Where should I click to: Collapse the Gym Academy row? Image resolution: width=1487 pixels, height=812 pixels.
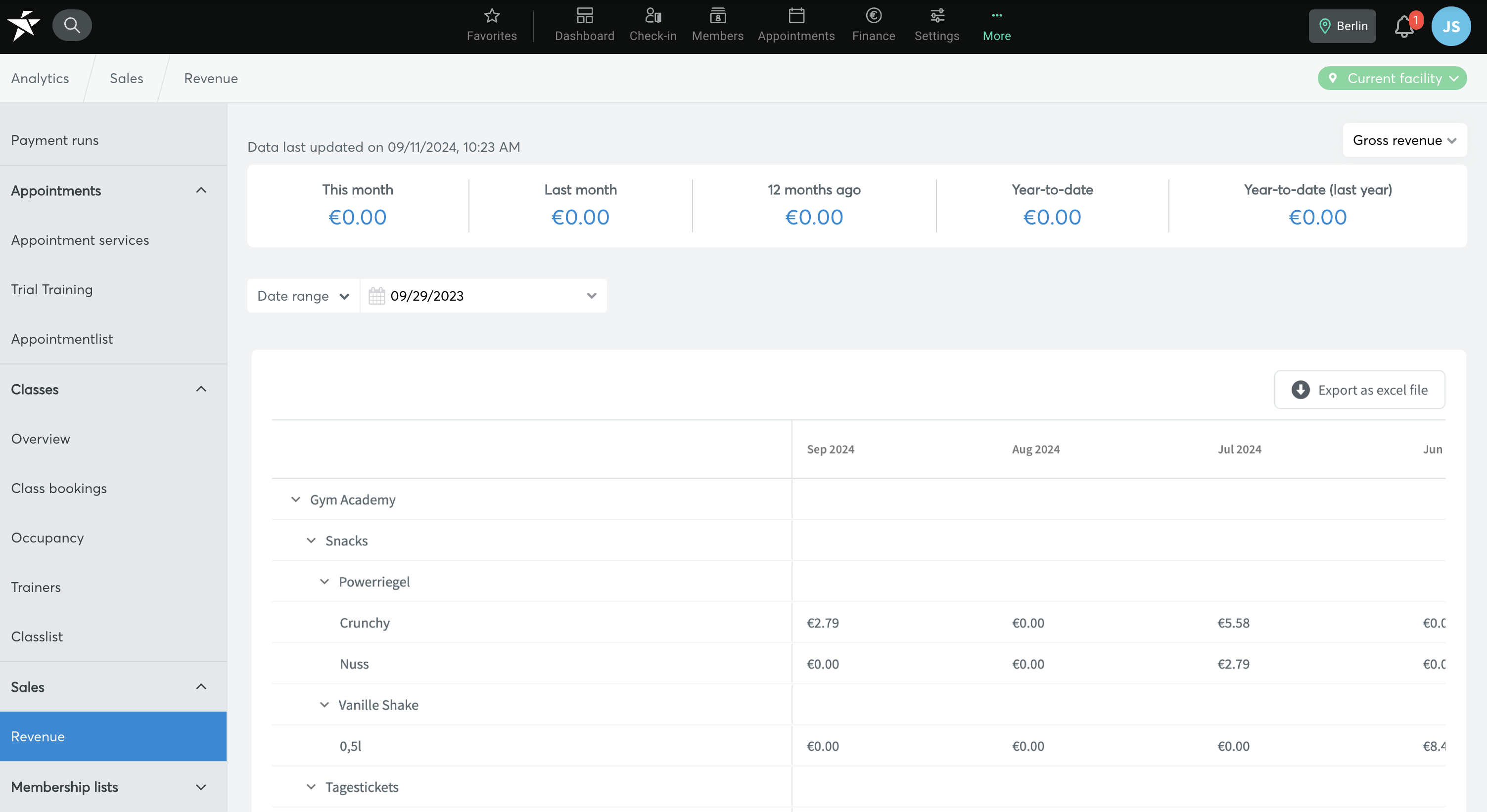295,499
